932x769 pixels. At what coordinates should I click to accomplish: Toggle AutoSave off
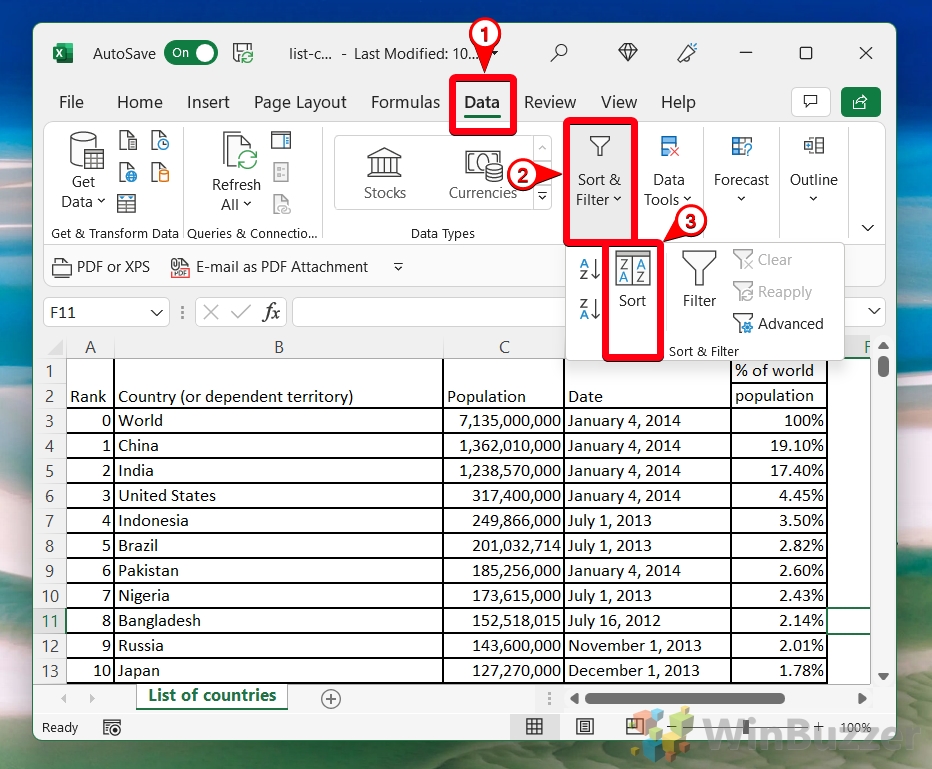(x=190, y=54)
